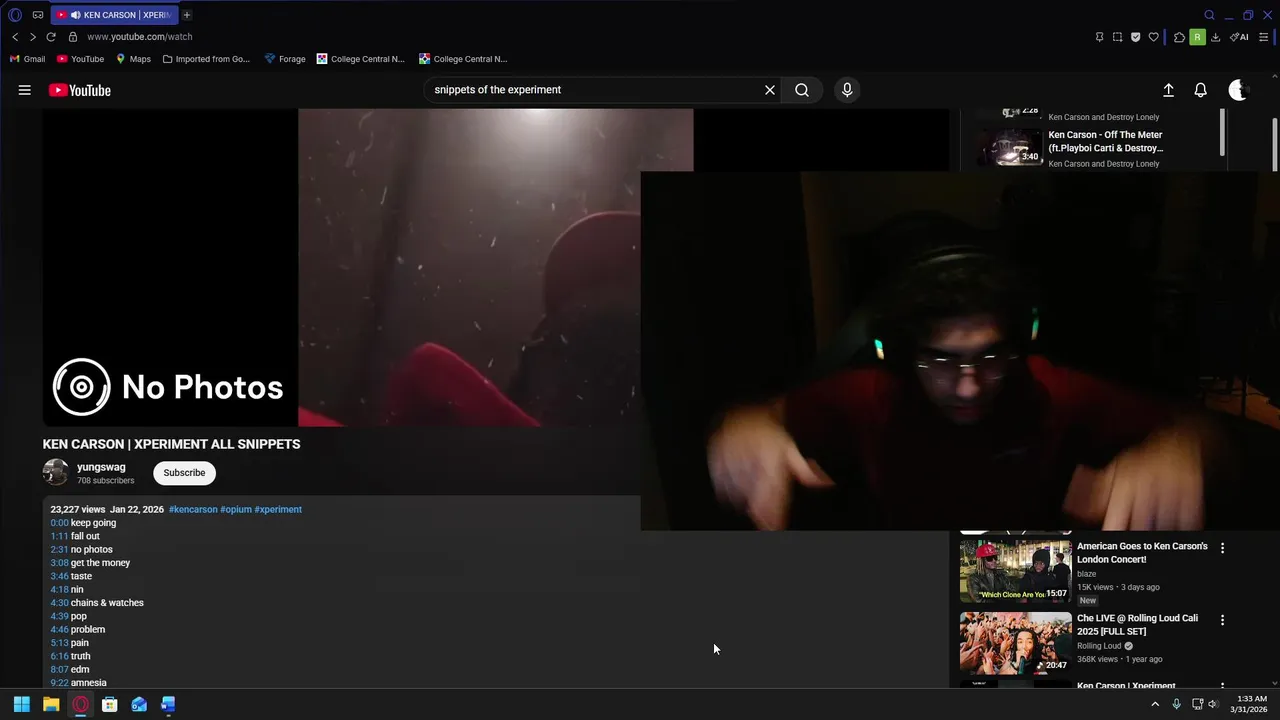This screenshot has height=720, width=1280.
Task: Open the ad blocker shield
Action: pos(1135,37)
